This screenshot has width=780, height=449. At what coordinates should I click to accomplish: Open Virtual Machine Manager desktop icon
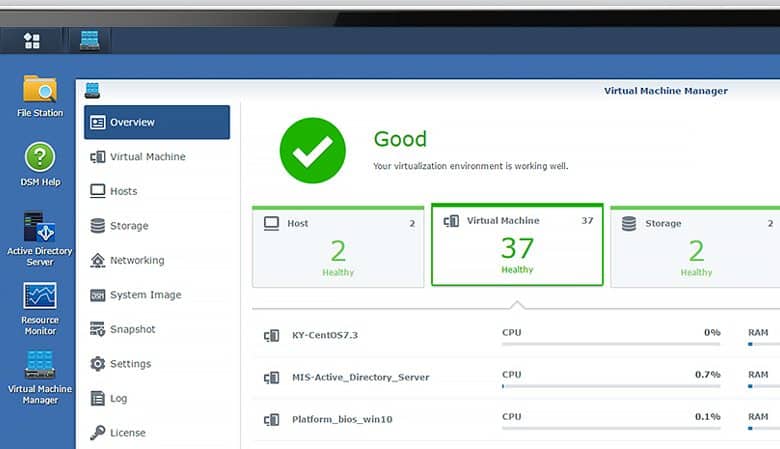pos(40,378)
